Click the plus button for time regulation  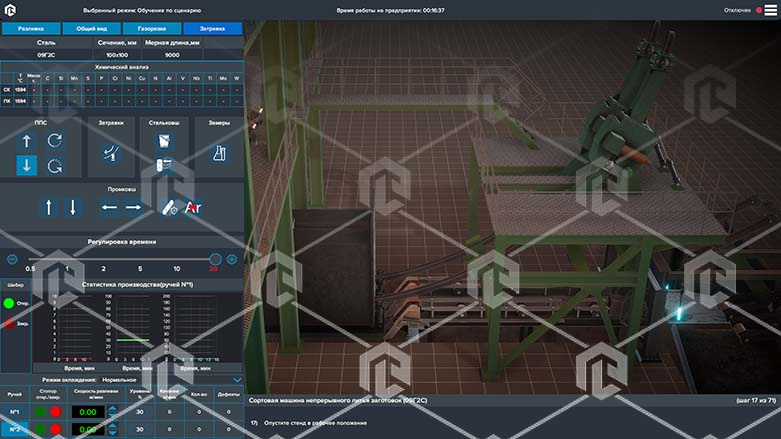232,259
